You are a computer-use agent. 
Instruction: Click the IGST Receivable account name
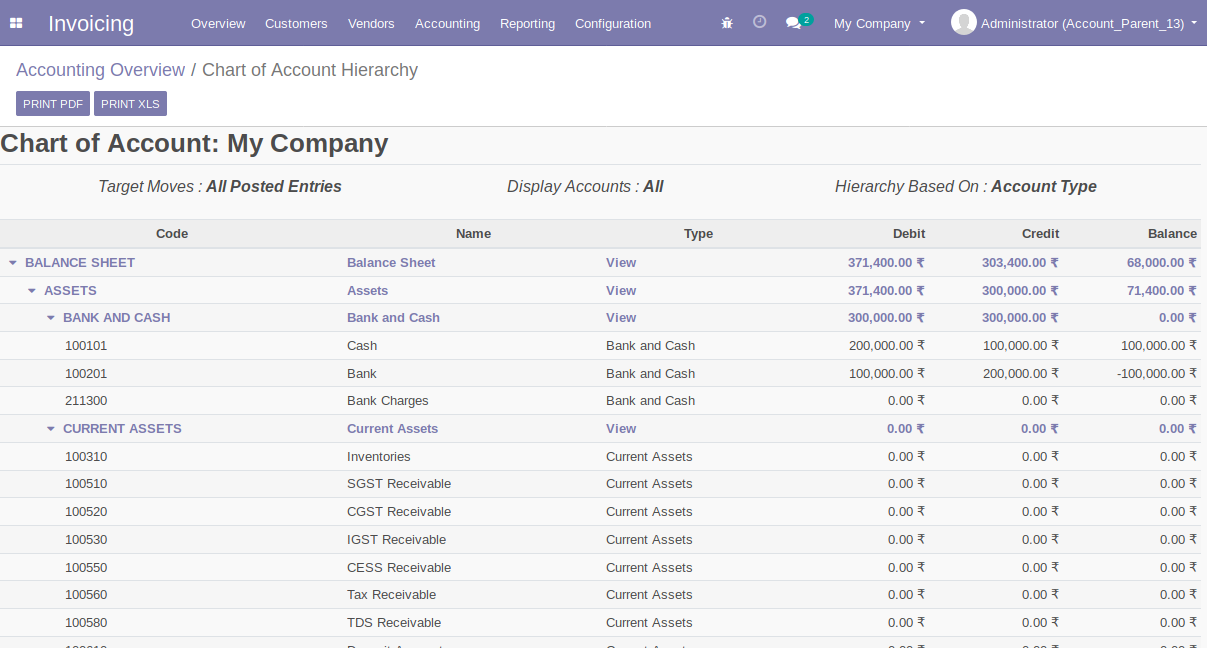(x=397, y=540)
